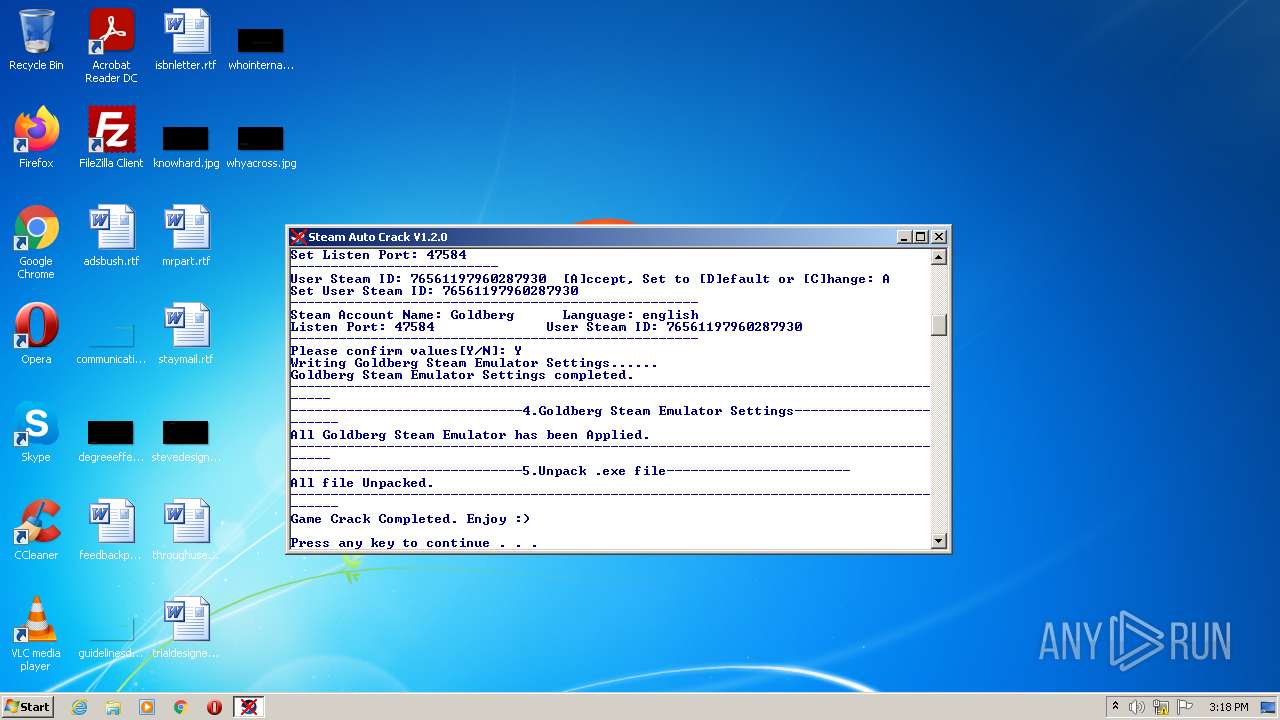Viewport: 1280px width, 720px height.
Task: Select trialdesigne... document icon
Action: (186, 628)
